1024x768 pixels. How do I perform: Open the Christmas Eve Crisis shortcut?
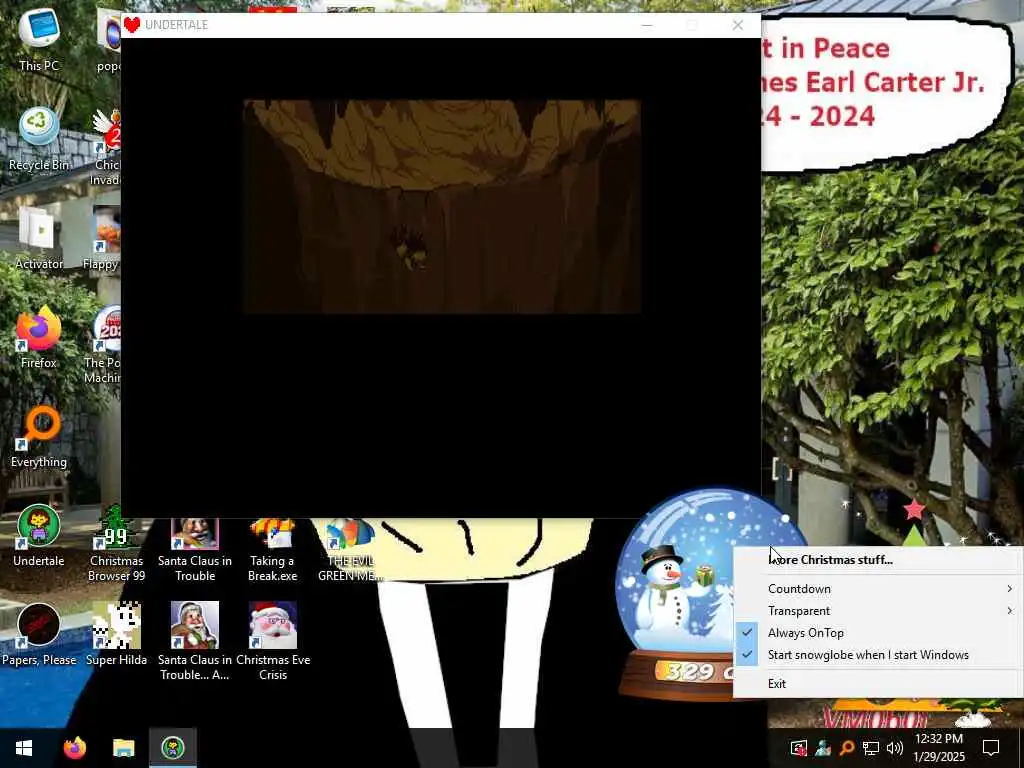point(272,641)
